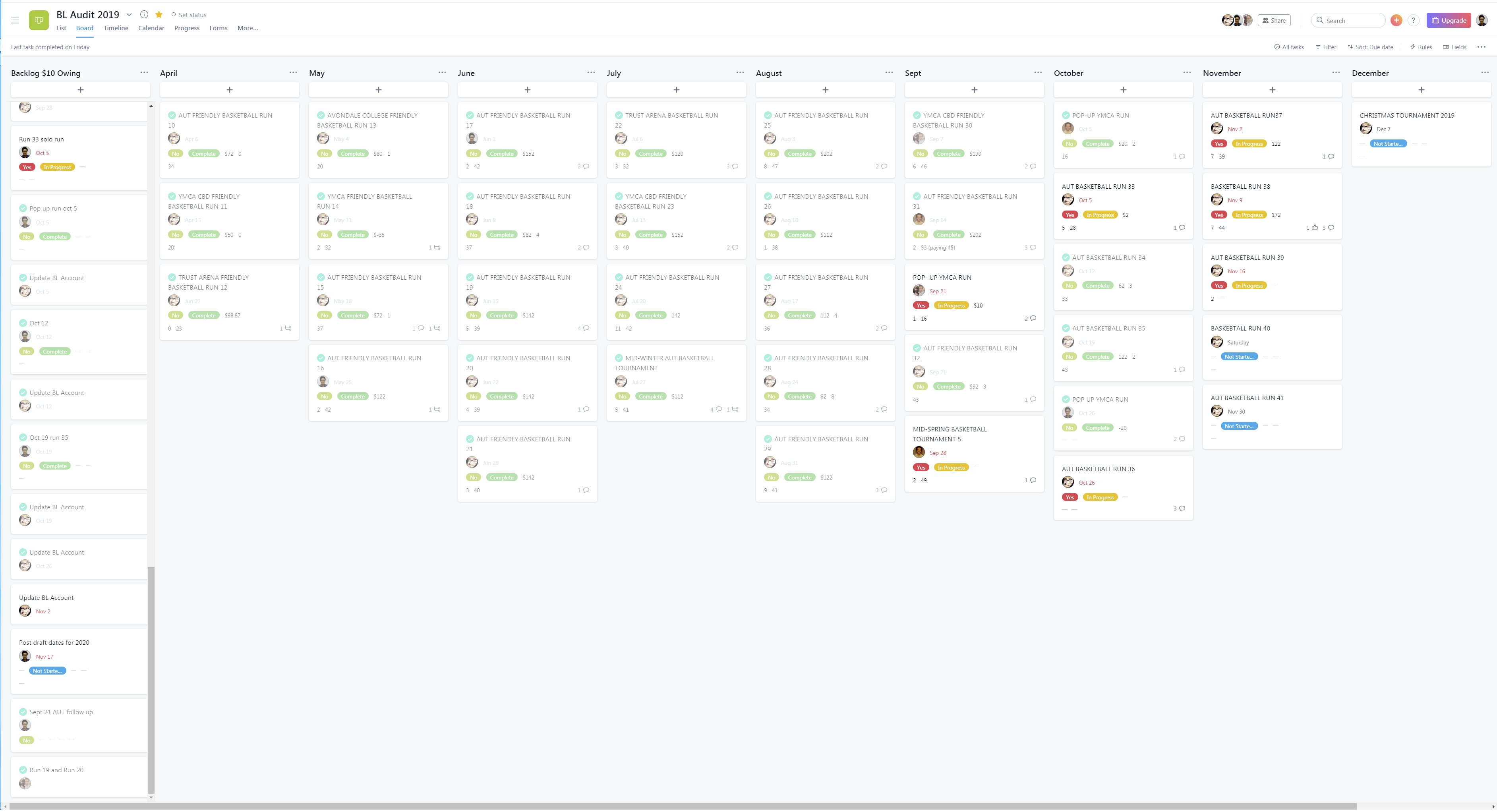Toggle the favorite star icon
The height and width of the screenshot is (812, 1497).
click(x=159, y=15)
